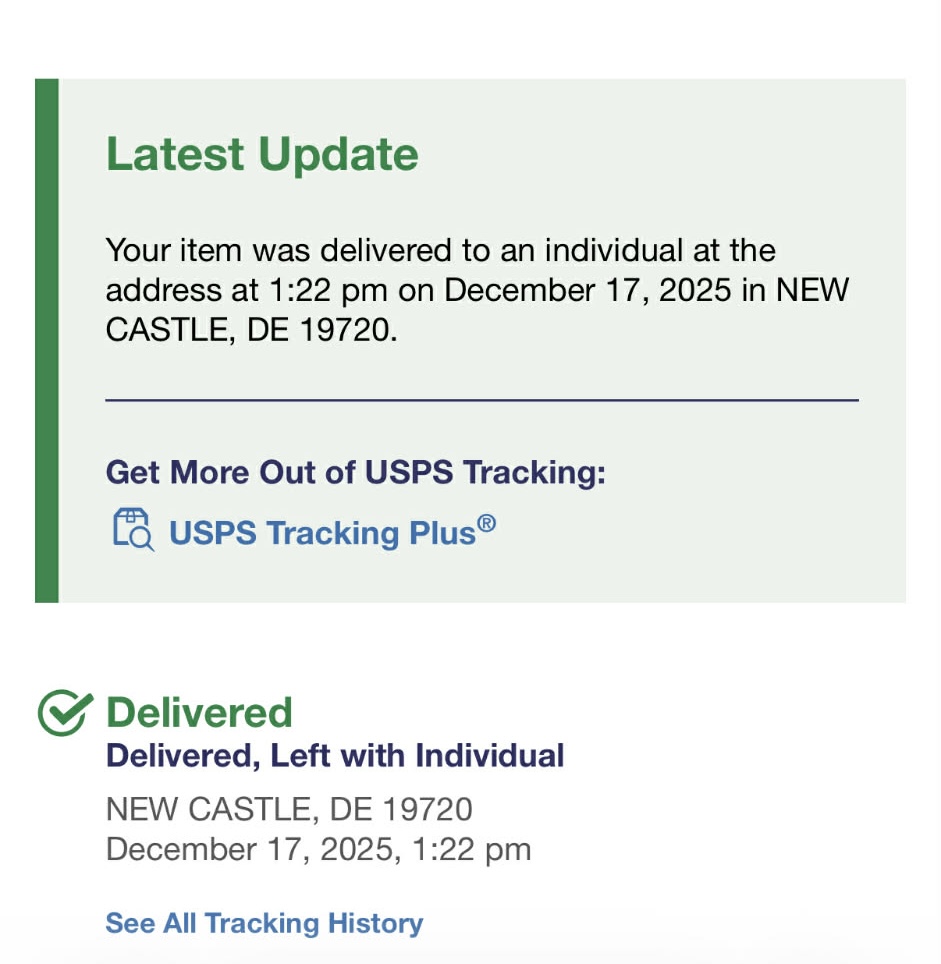Click "Delivered, Left with Individual" status text
This screenshot has width=941, height=964.
(x=335, y=755)
